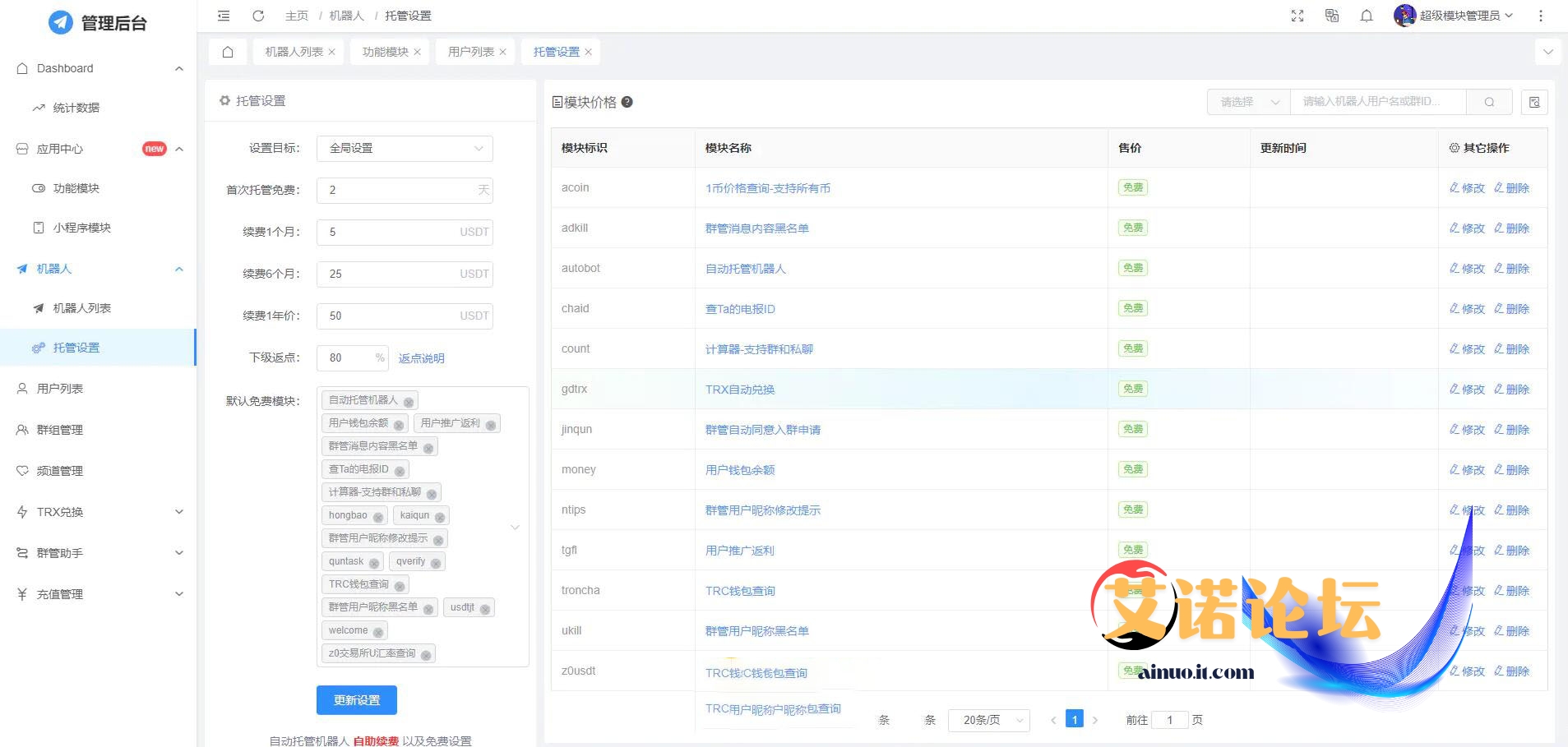Go to the home tab icon
The width and height of the screenshot is (1568, 747).
228,52
